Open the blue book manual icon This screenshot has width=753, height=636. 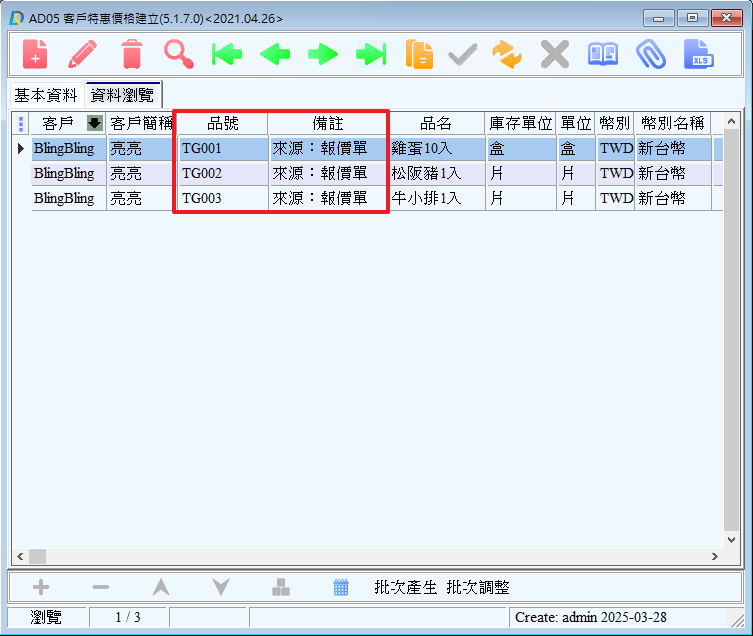[x=603, y=54]
